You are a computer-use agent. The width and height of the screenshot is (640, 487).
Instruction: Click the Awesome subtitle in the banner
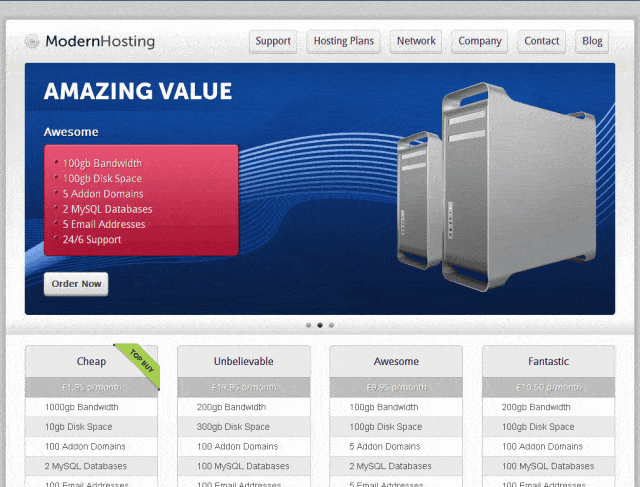[71, 132]
